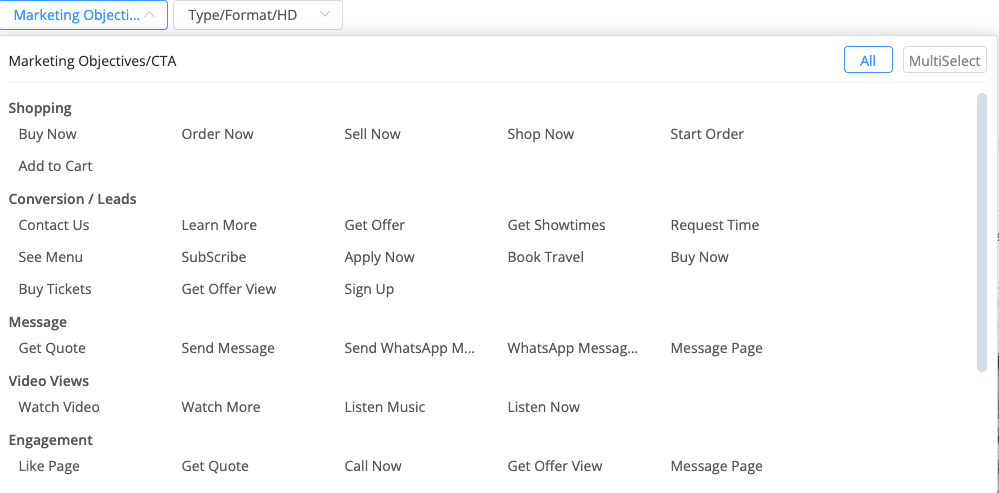This screenshot has width=999, height=493.
Task: Enable MultiSelect mode
Action: [944, 61]
